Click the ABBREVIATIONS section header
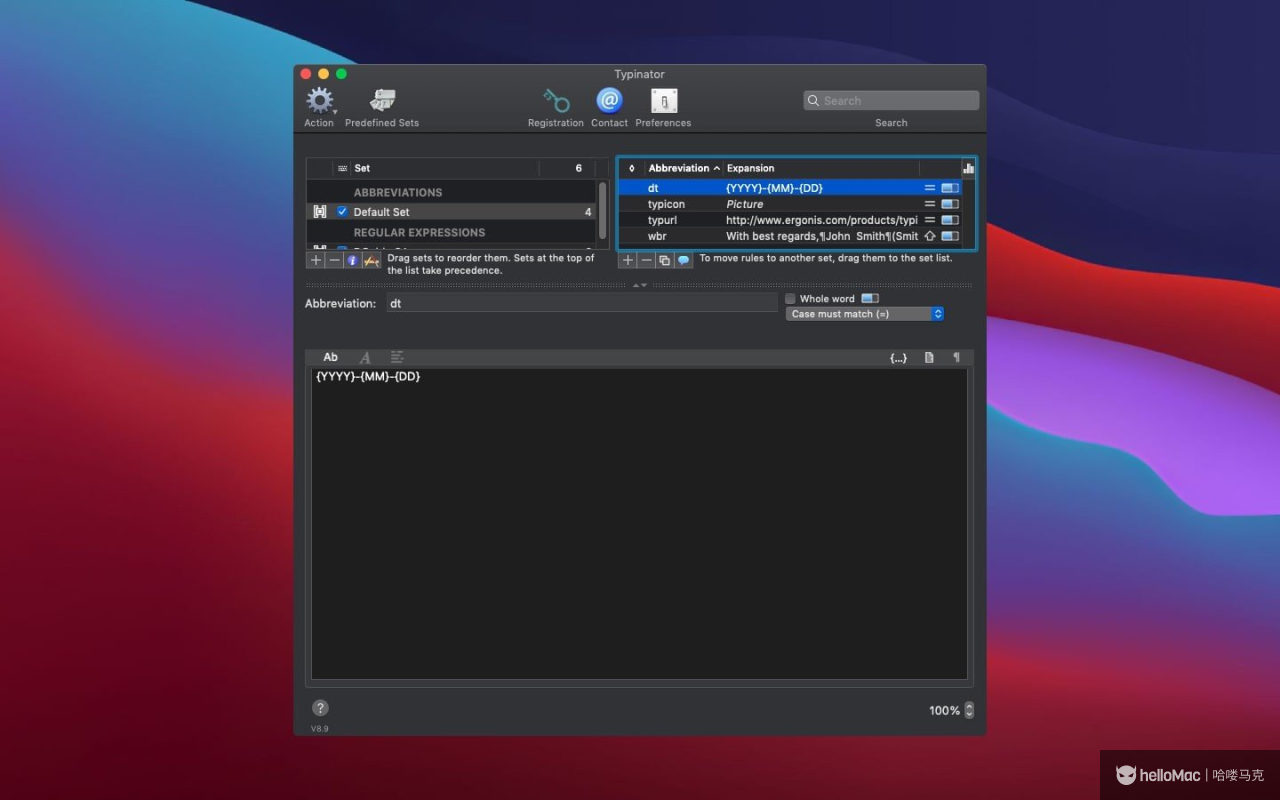The height and width of the screenshot is (800, 1280). (x=398, y=192)
